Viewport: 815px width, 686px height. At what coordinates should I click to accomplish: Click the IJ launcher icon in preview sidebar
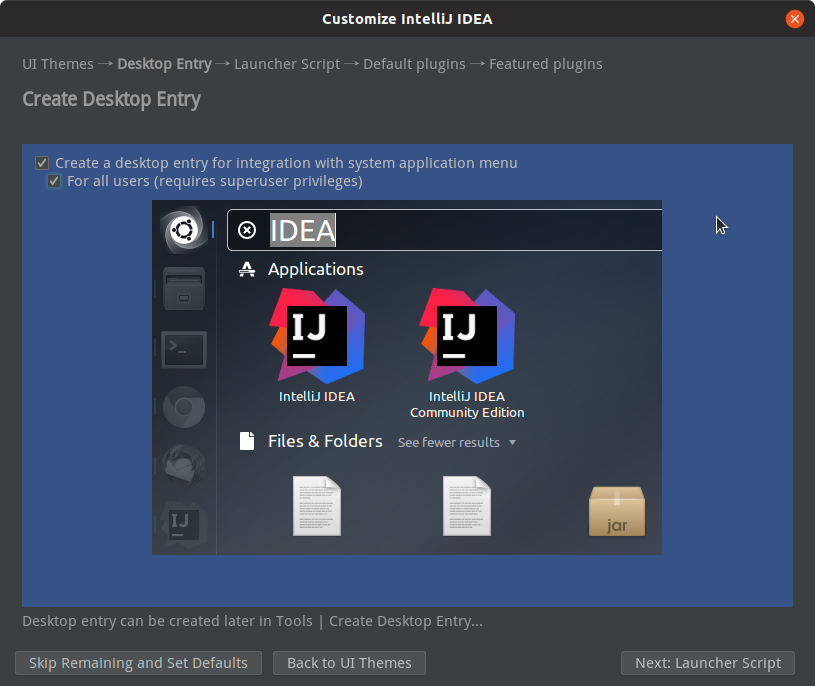183,524
